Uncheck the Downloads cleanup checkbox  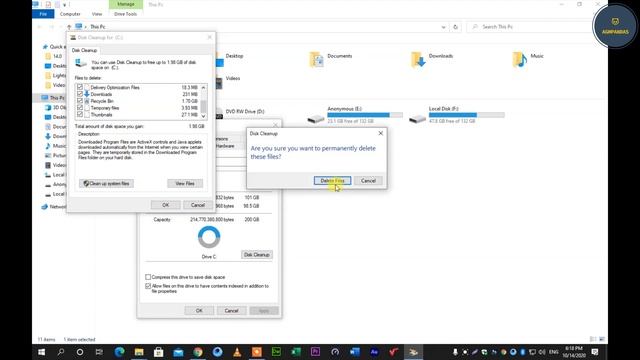pyautogui.click(x=80, y=94)
